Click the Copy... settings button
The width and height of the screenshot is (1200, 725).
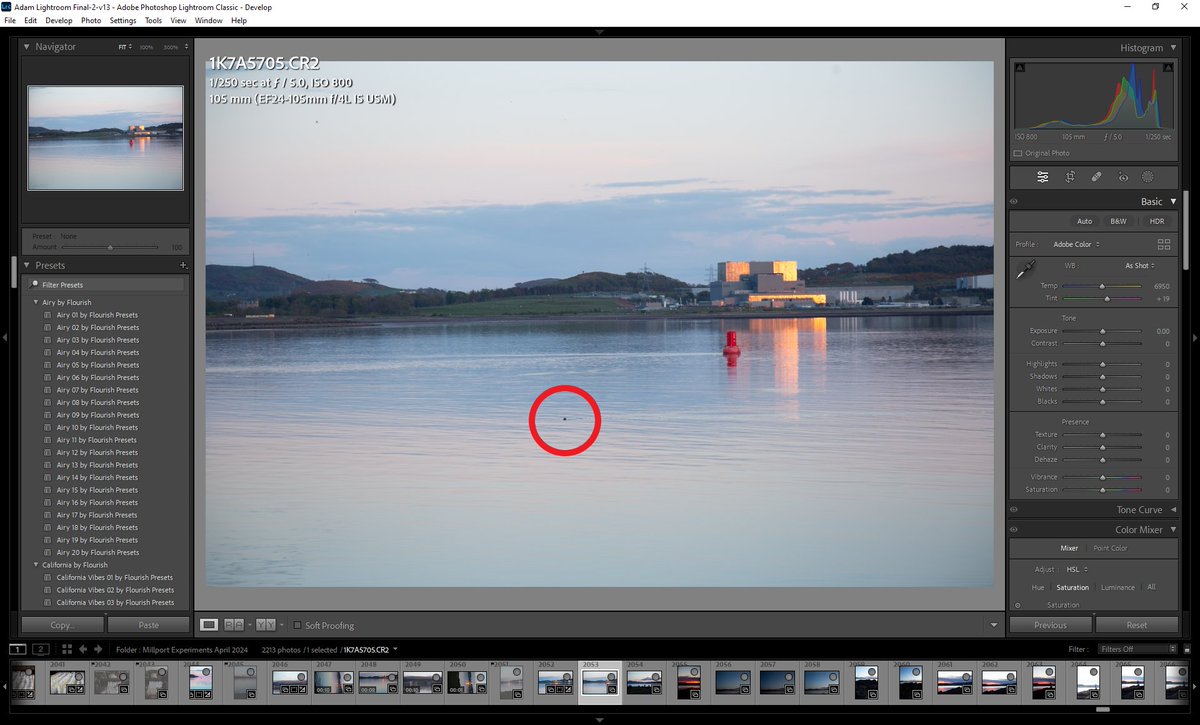pos(62,625)
